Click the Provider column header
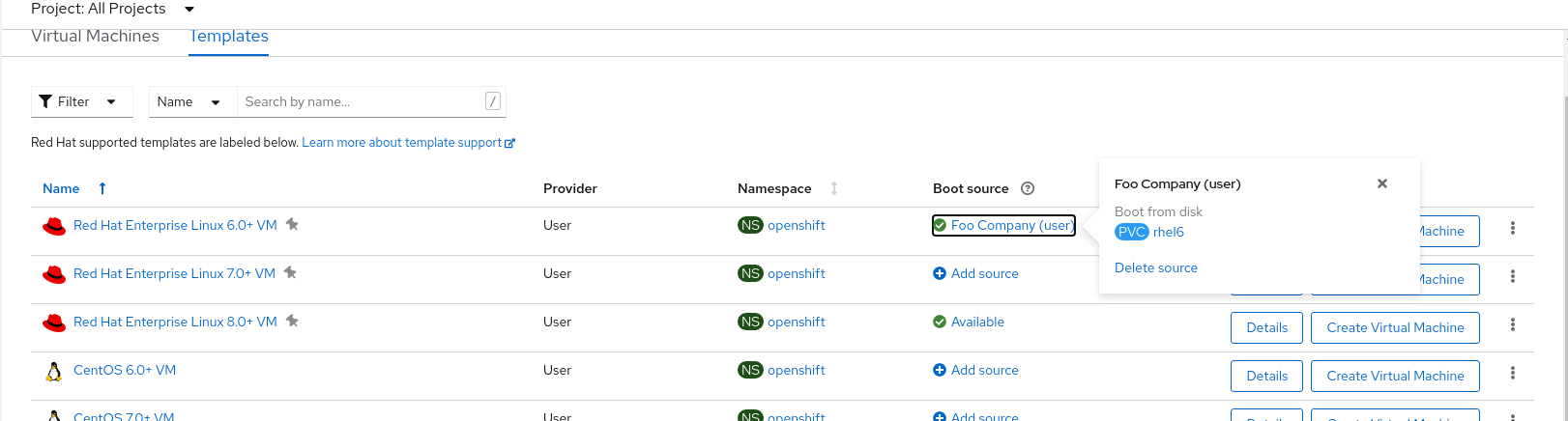The height and width of the screenshot is (421, 1568). tap(570, 188)
